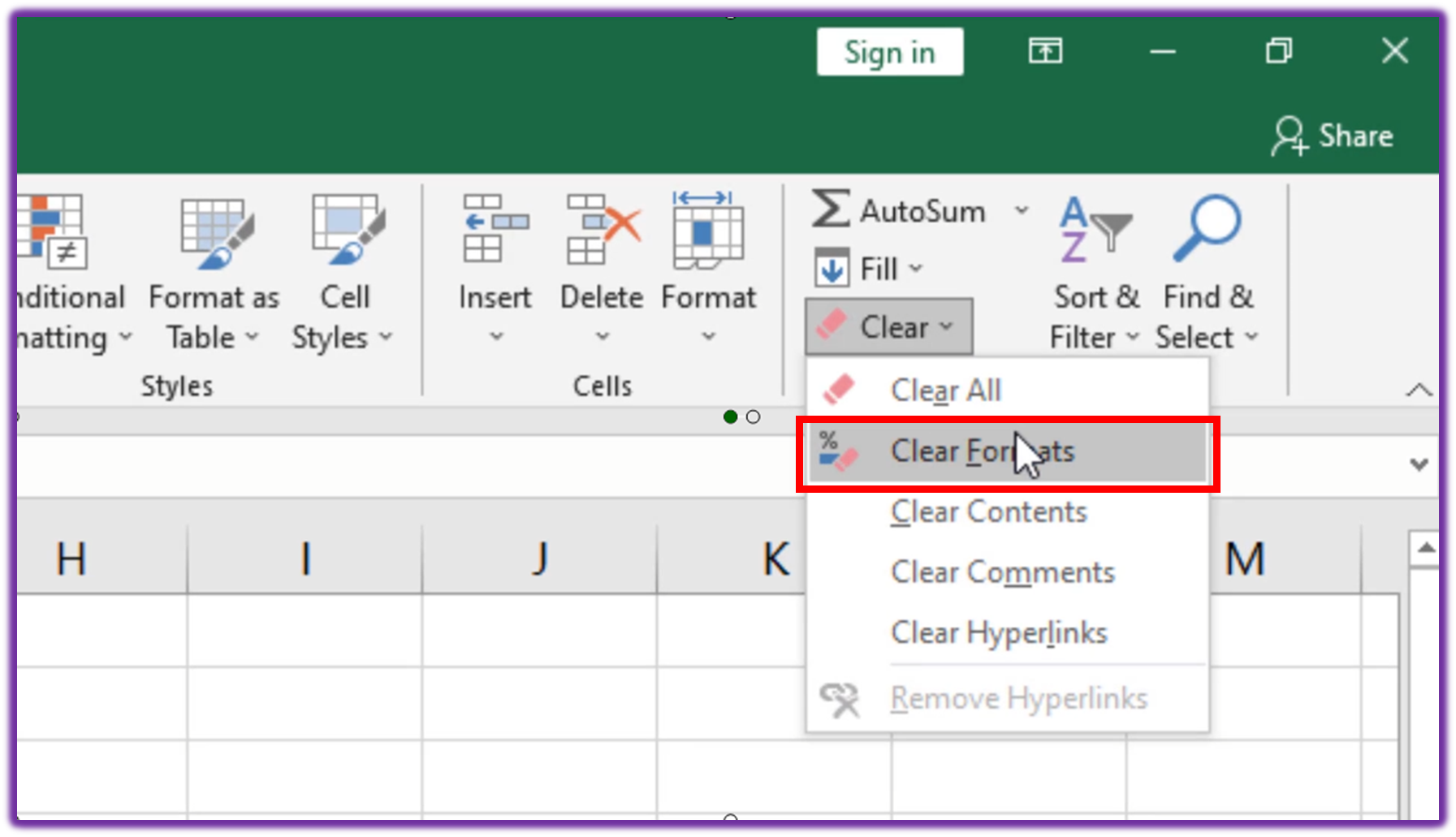Expand the formula bar with its chevron
The width and height of the screenshot is (1456, 837).
tap(1418, 464)
